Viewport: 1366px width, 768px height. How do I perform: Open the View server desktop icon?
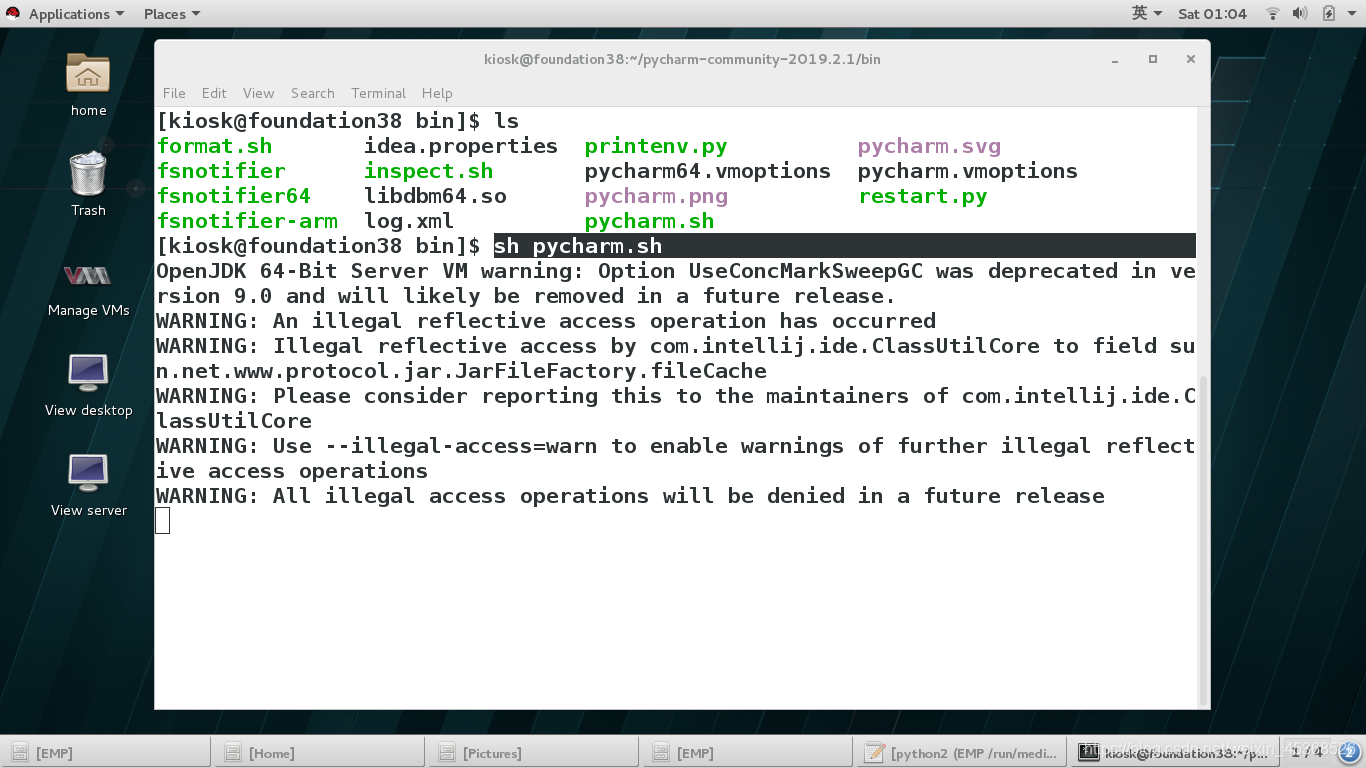pos(88,484)
